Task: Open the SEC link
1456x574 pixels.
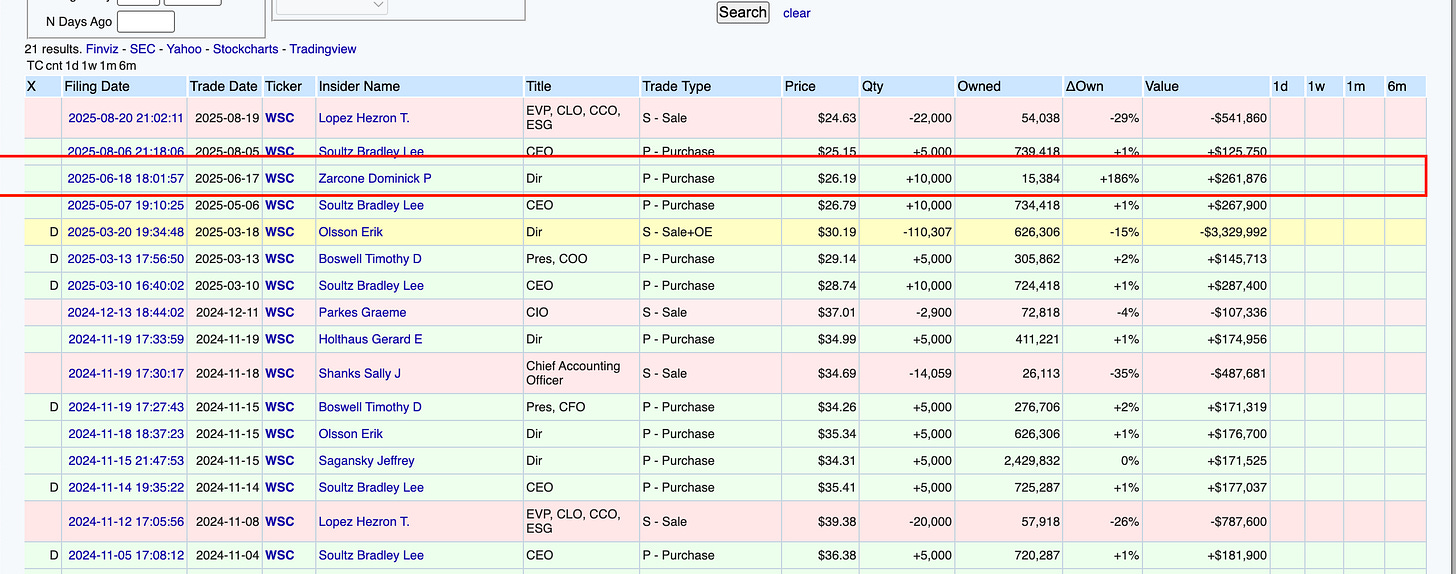Action: (143, 49)
